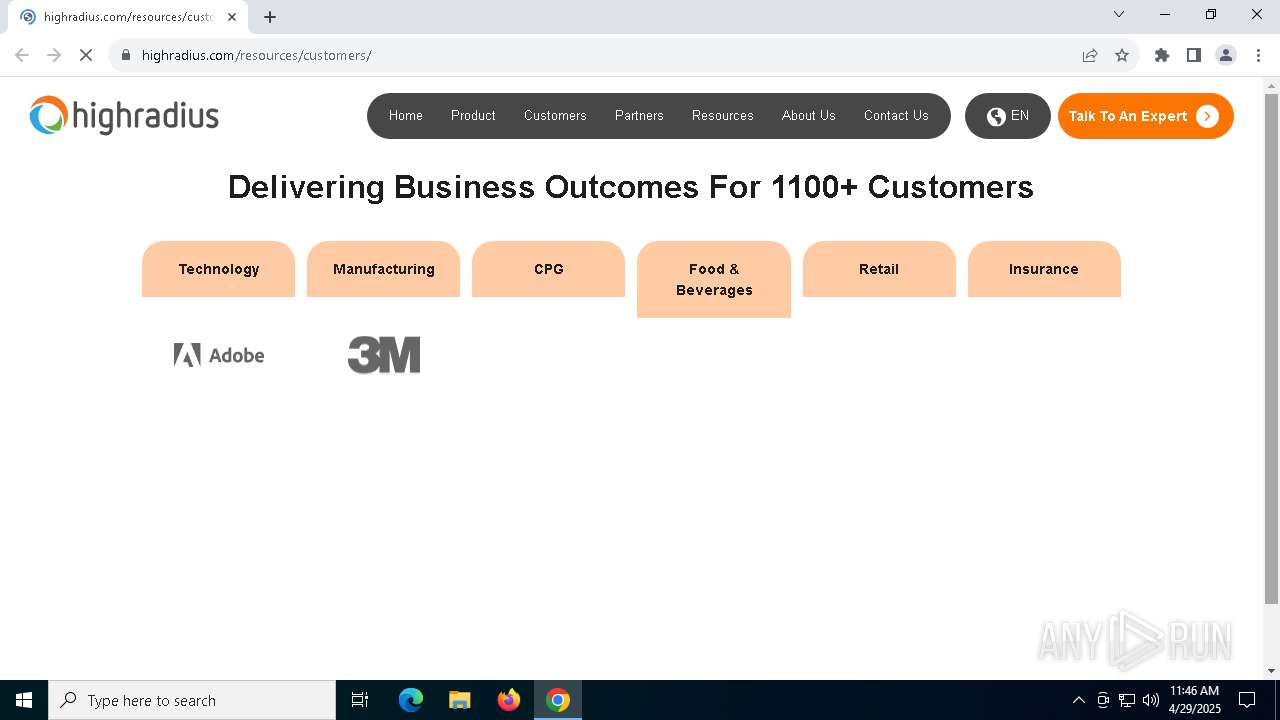
Task: Share this page using the share icon
Action: (x=1090, y=55)
